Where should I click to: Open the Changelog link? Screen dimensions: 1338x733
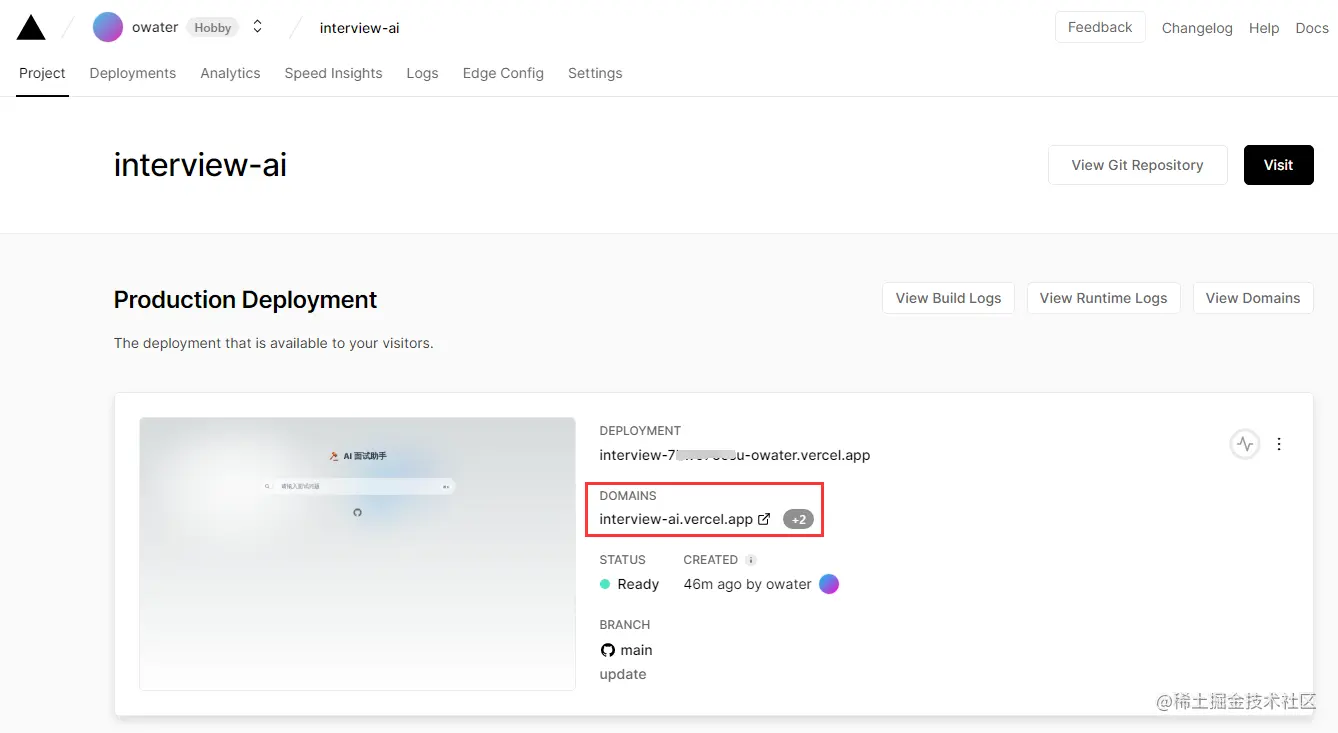point(1197,28)
